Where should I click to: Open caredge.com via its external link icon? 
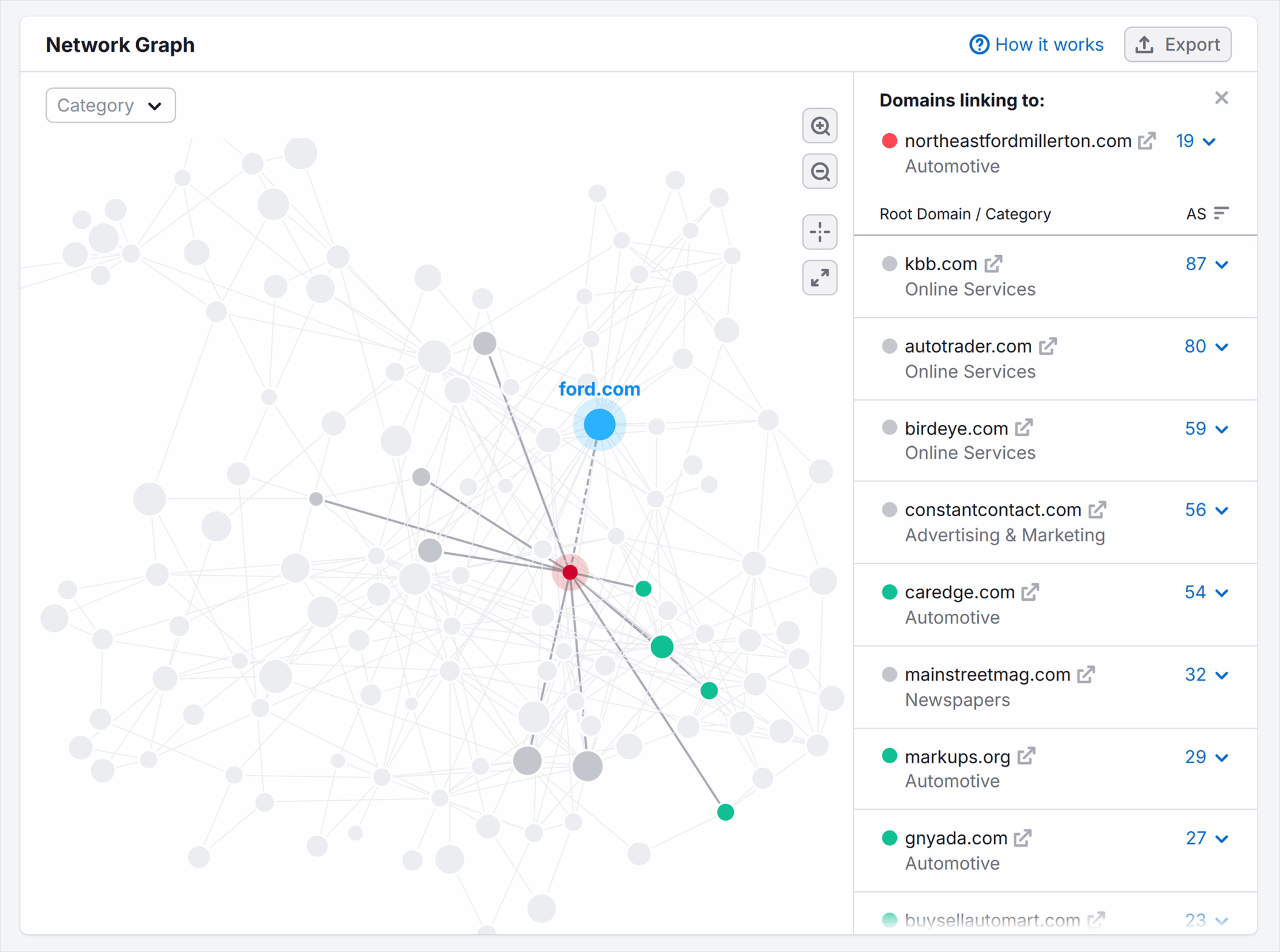coord(1029,592)
